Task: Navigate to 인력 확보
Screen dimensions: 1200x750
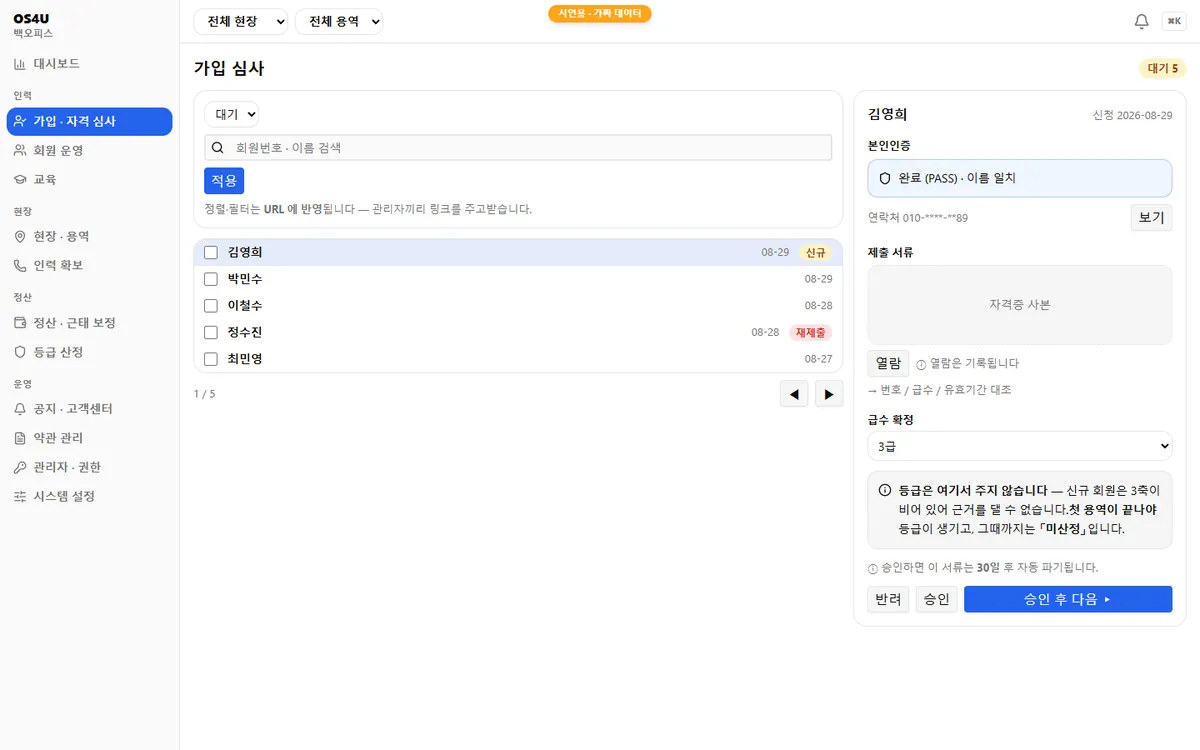Action: [x=89, y=266]
